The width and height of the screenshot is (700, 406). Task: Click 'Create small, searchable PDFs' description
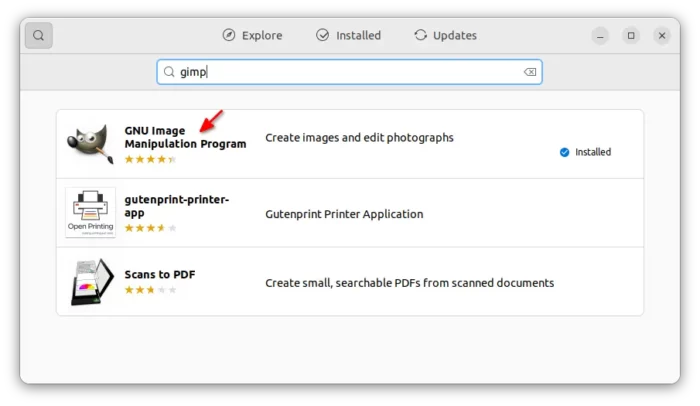click(x=409, y=283)
